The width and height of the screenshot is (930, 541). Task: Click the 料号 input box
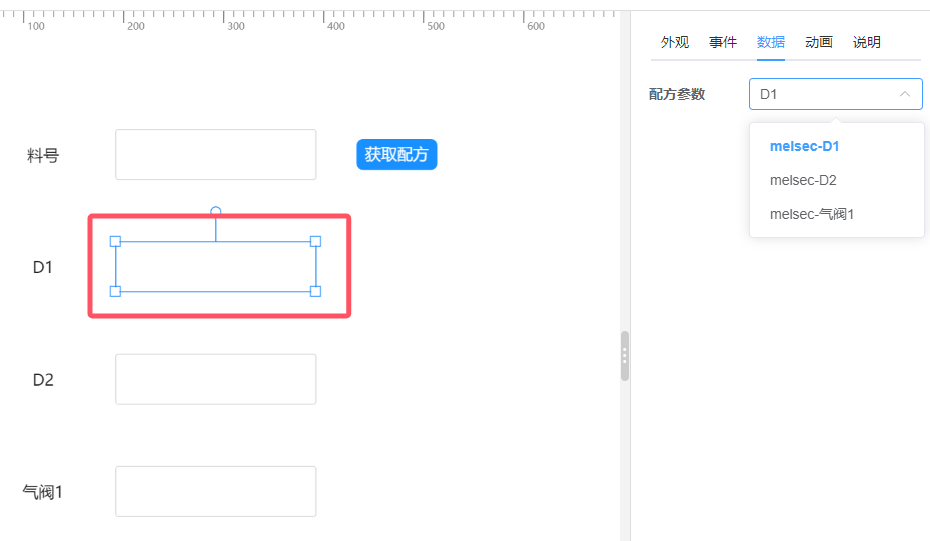click(x=216, y=154)
